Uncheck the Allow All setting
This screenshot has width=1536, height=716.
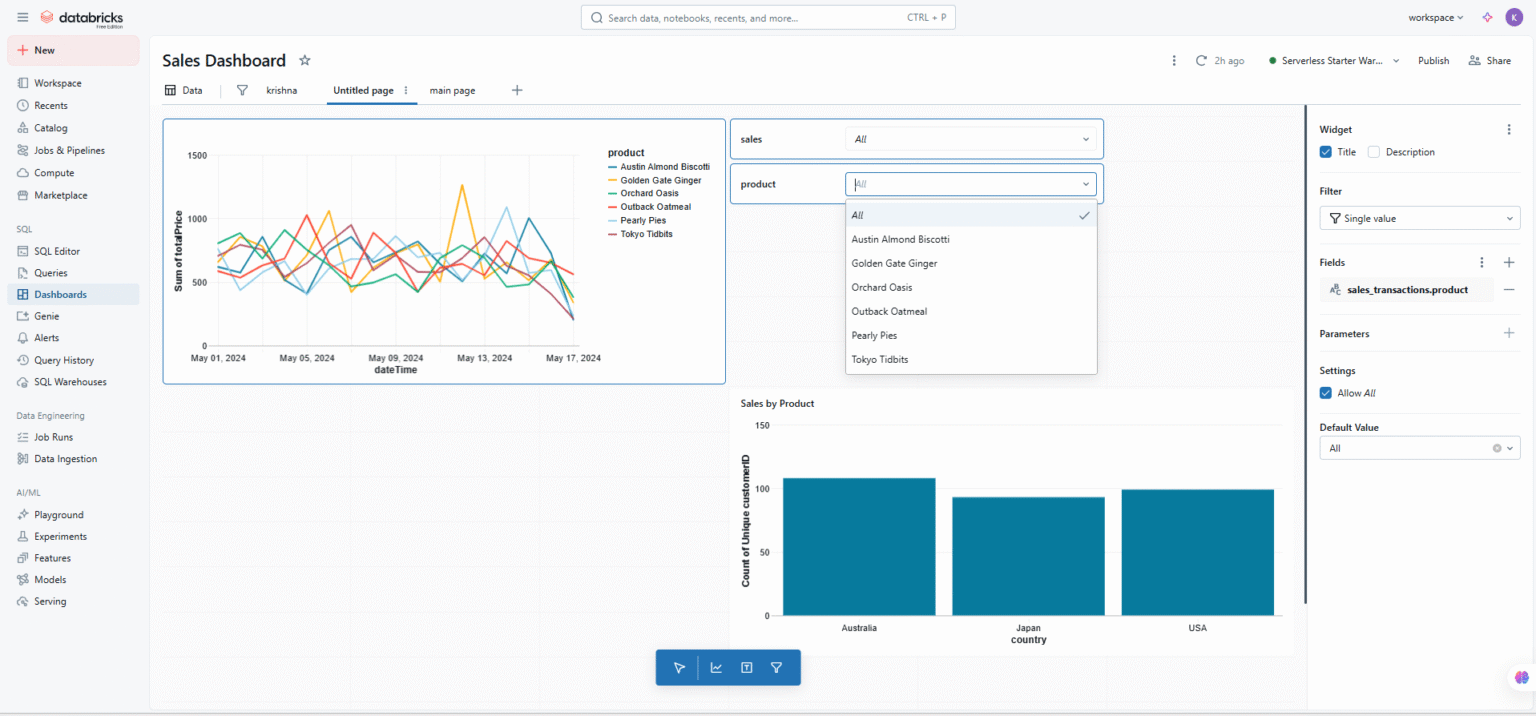(x=1325, y=392)
